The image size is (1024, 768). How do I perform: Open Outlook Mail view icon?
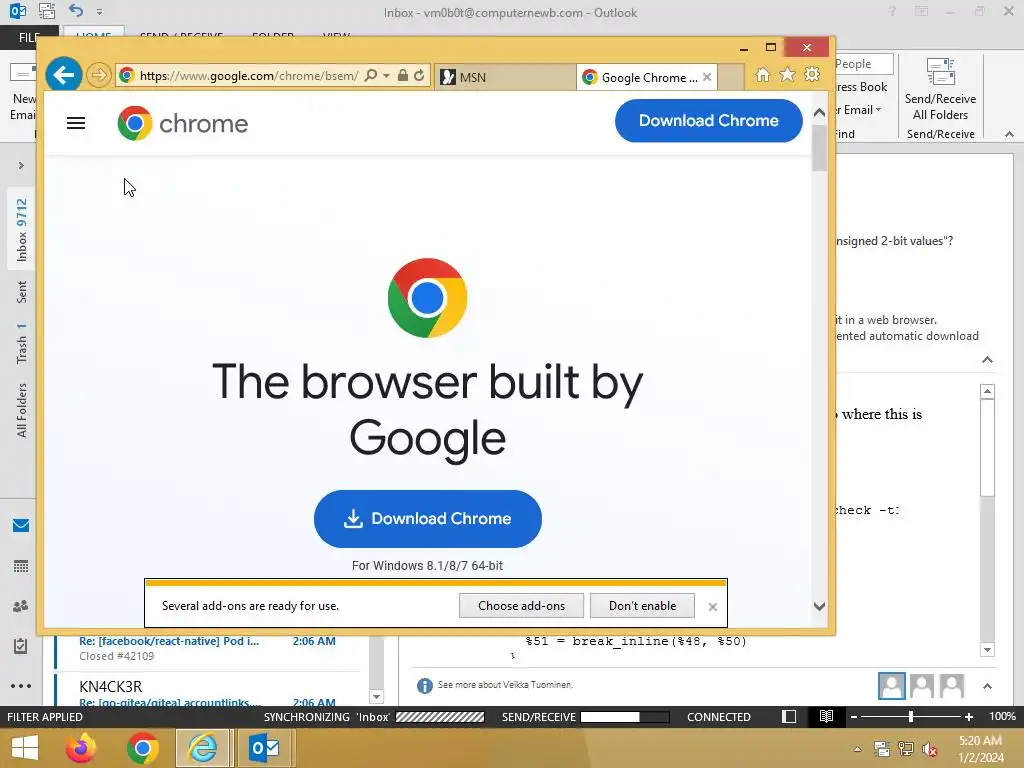21,526
